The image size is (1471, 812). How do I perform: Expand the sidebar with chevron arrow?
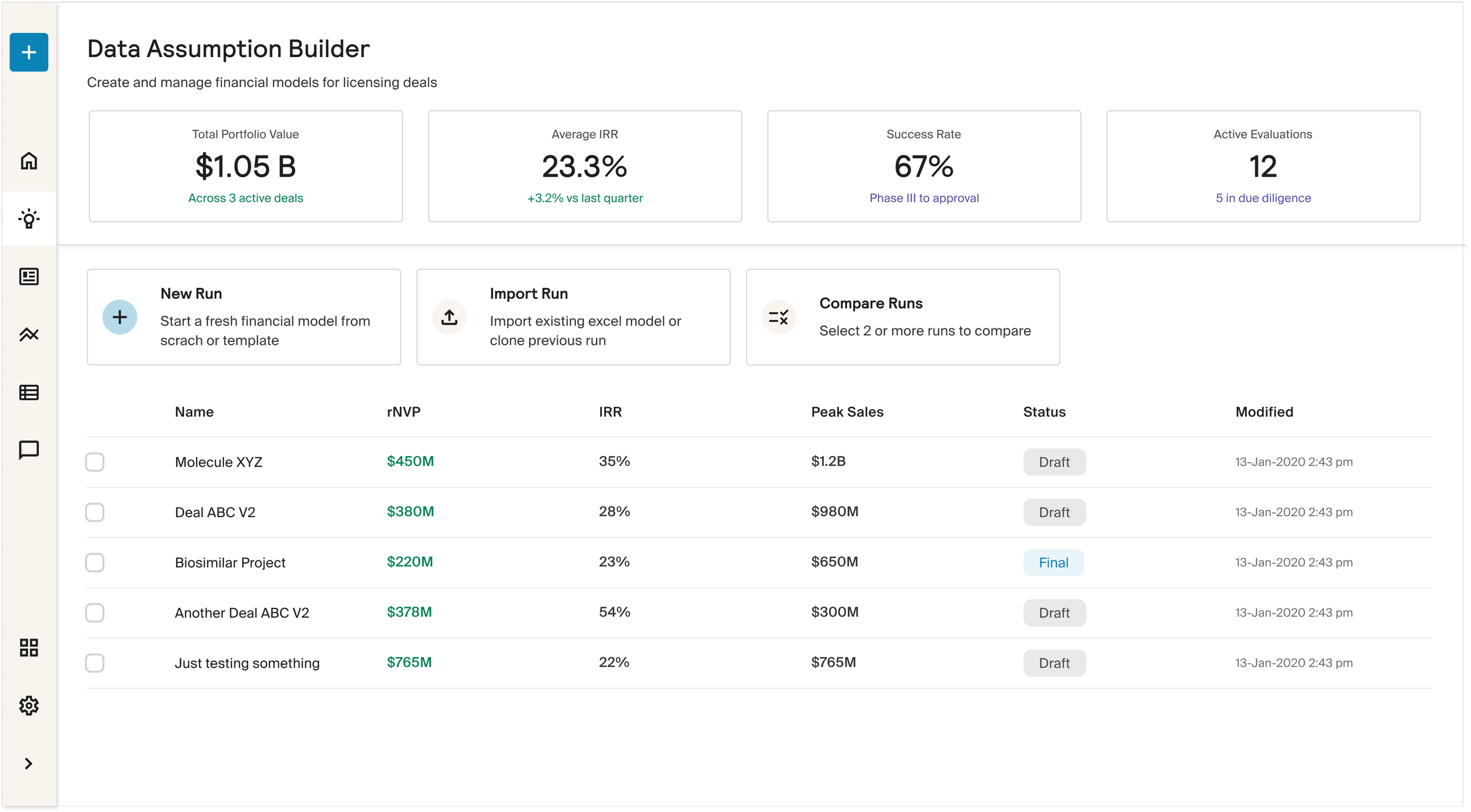28,764
